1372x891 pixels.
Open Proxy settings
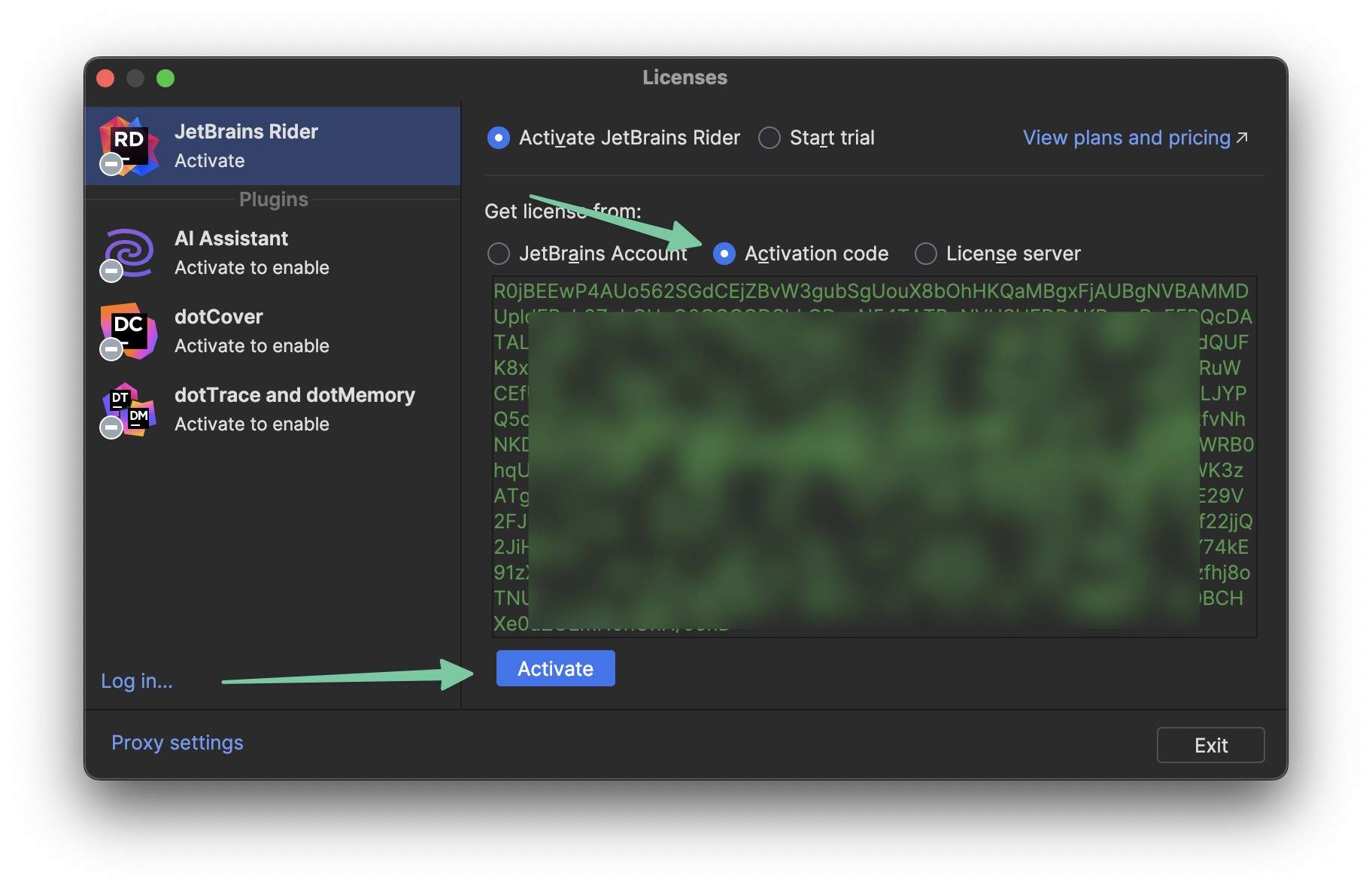coord(177,743)
